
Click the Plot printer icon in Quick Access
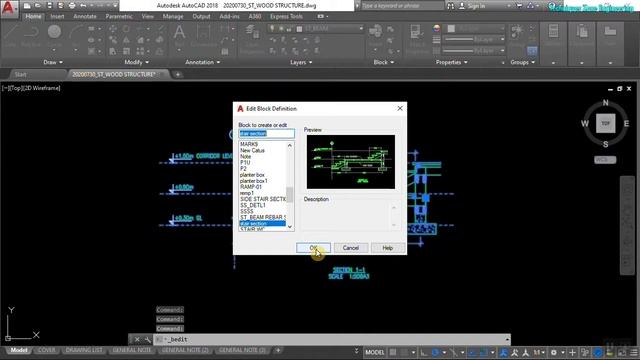(72, 6)
